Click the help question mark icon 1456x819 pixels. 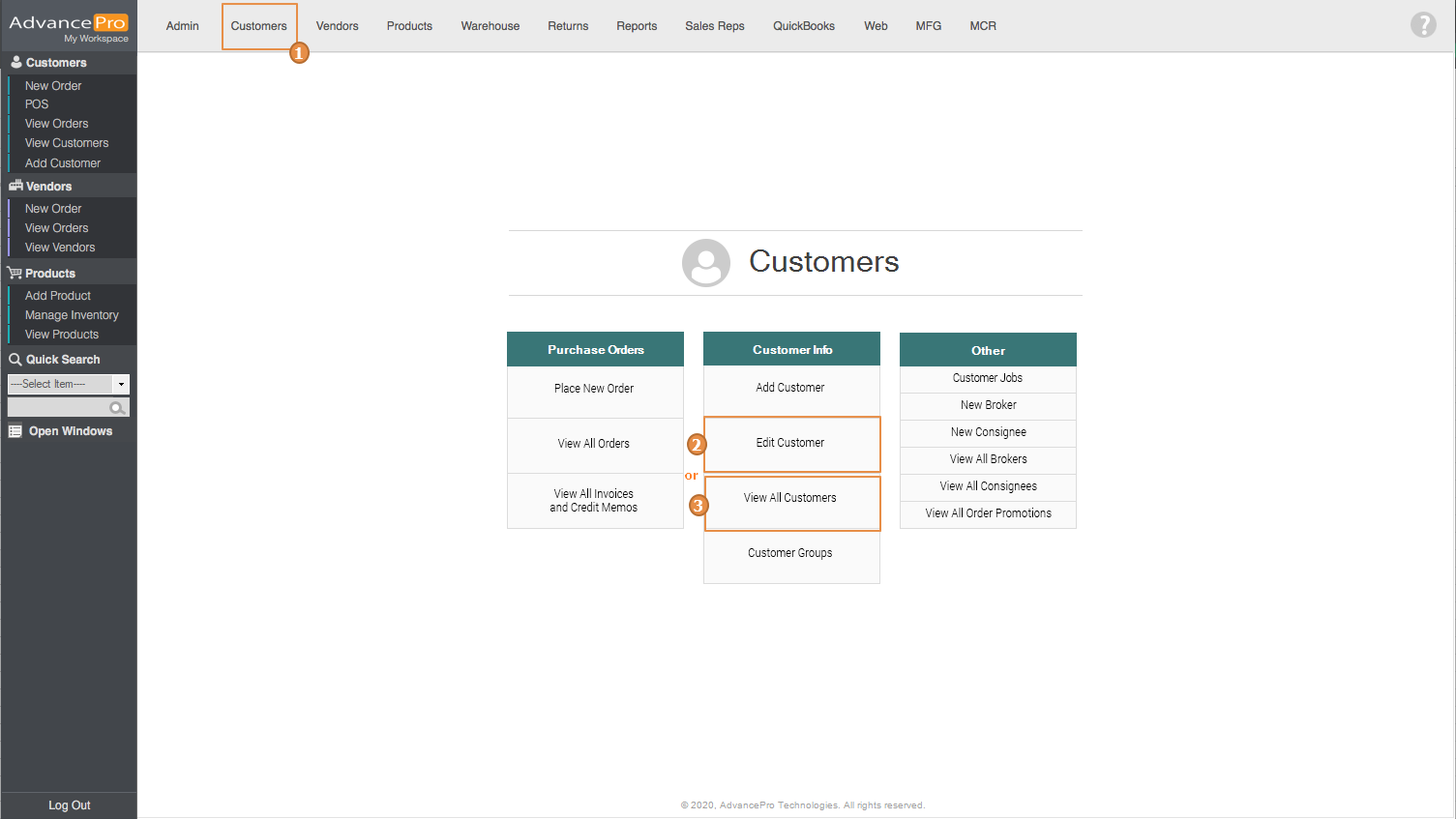tap(1422, 24)
